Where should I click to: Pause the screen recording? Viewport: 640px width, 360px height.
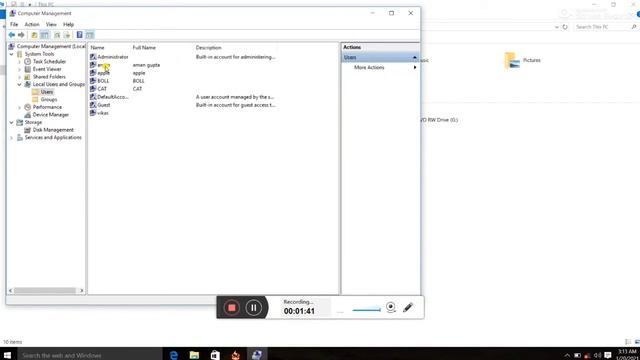(253, 307)
